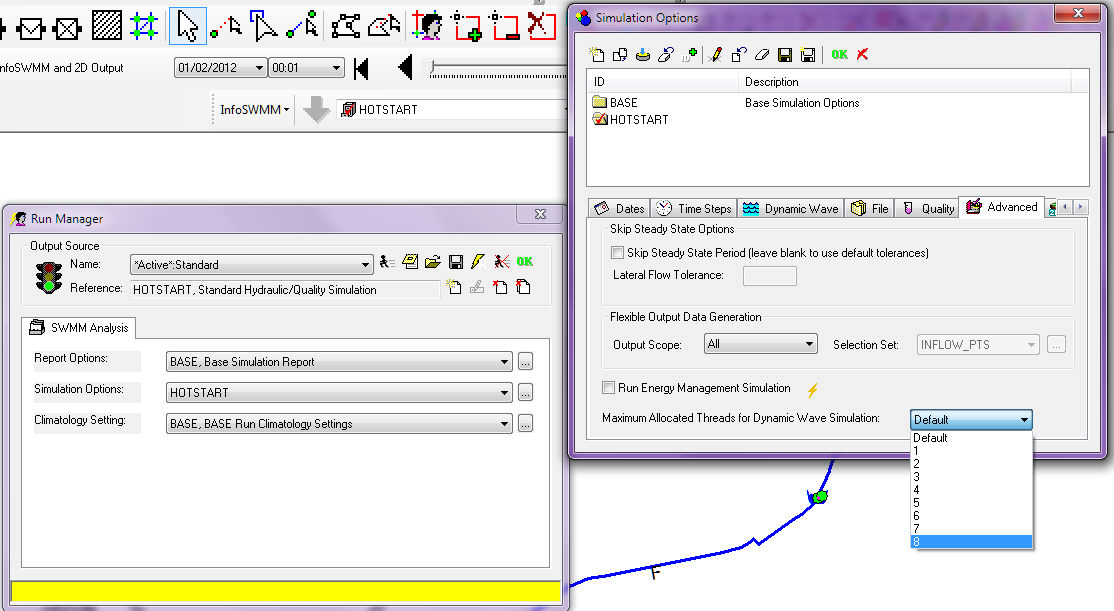Click the tab scroll right arrow in Simulation Options

(x=1081, y=207)
